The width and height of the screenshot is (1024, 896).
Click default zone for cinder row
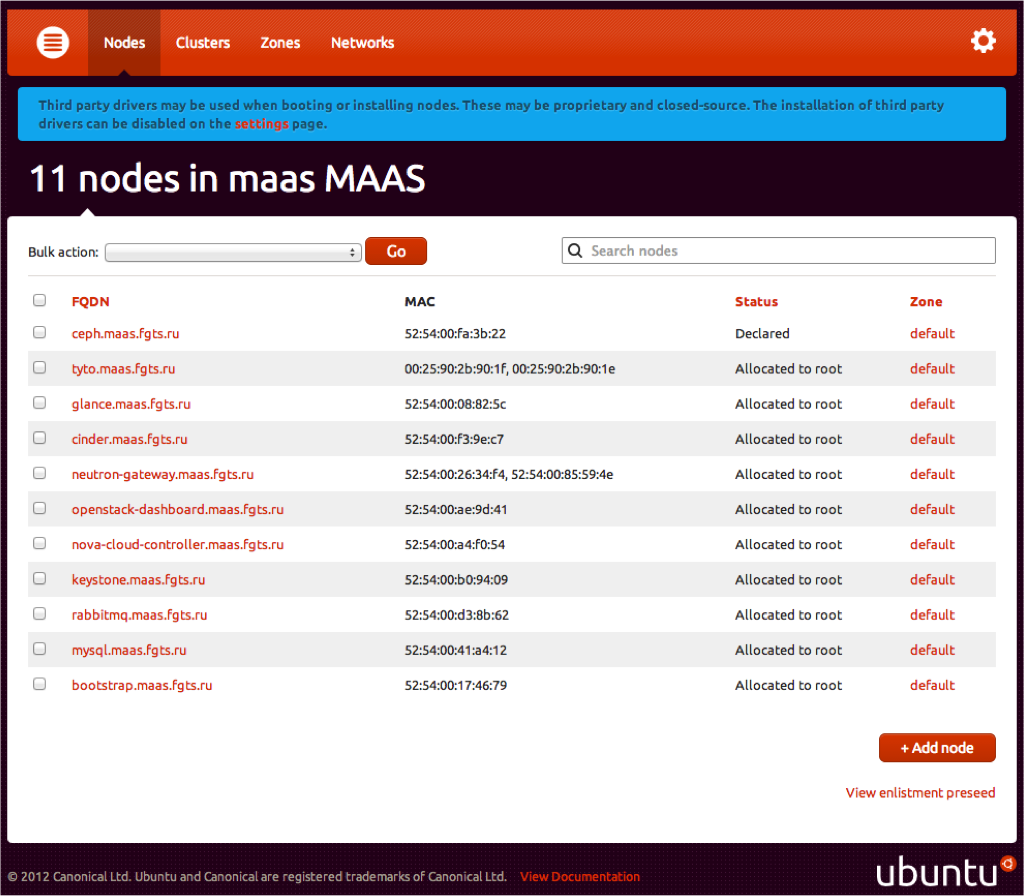click(x=932, y=440)
